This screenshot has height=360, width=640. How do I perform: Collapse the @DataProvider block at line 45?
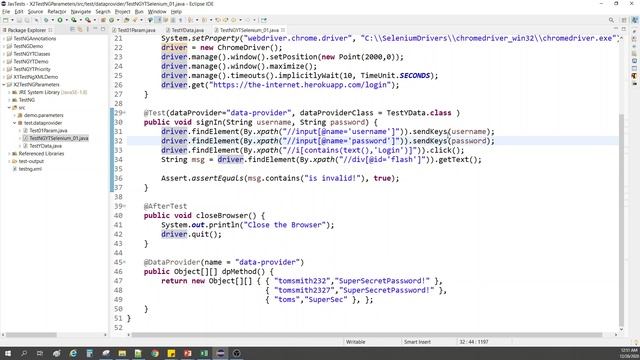coord(124,262)
